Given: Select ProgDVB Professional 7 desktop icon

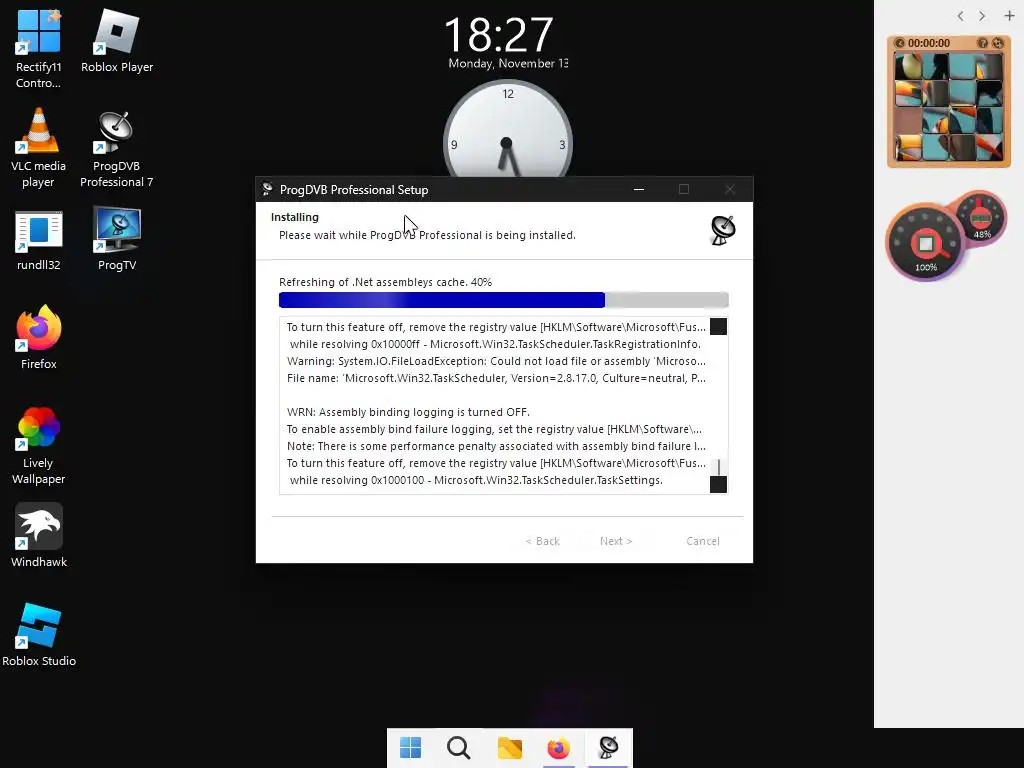Looking at the screenshot, I should 116,148.
